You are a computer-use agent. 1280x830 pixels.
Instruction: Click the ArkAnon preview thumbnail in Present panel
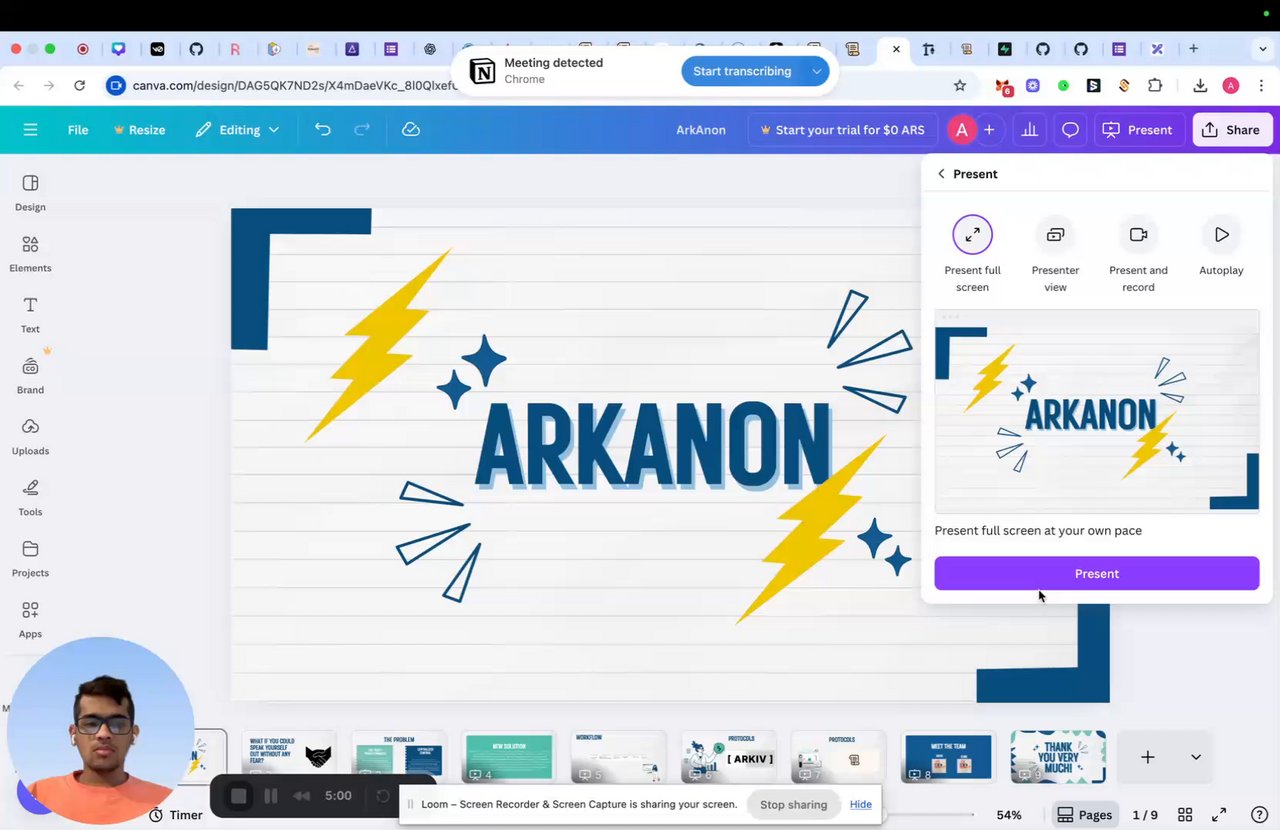1097,411
